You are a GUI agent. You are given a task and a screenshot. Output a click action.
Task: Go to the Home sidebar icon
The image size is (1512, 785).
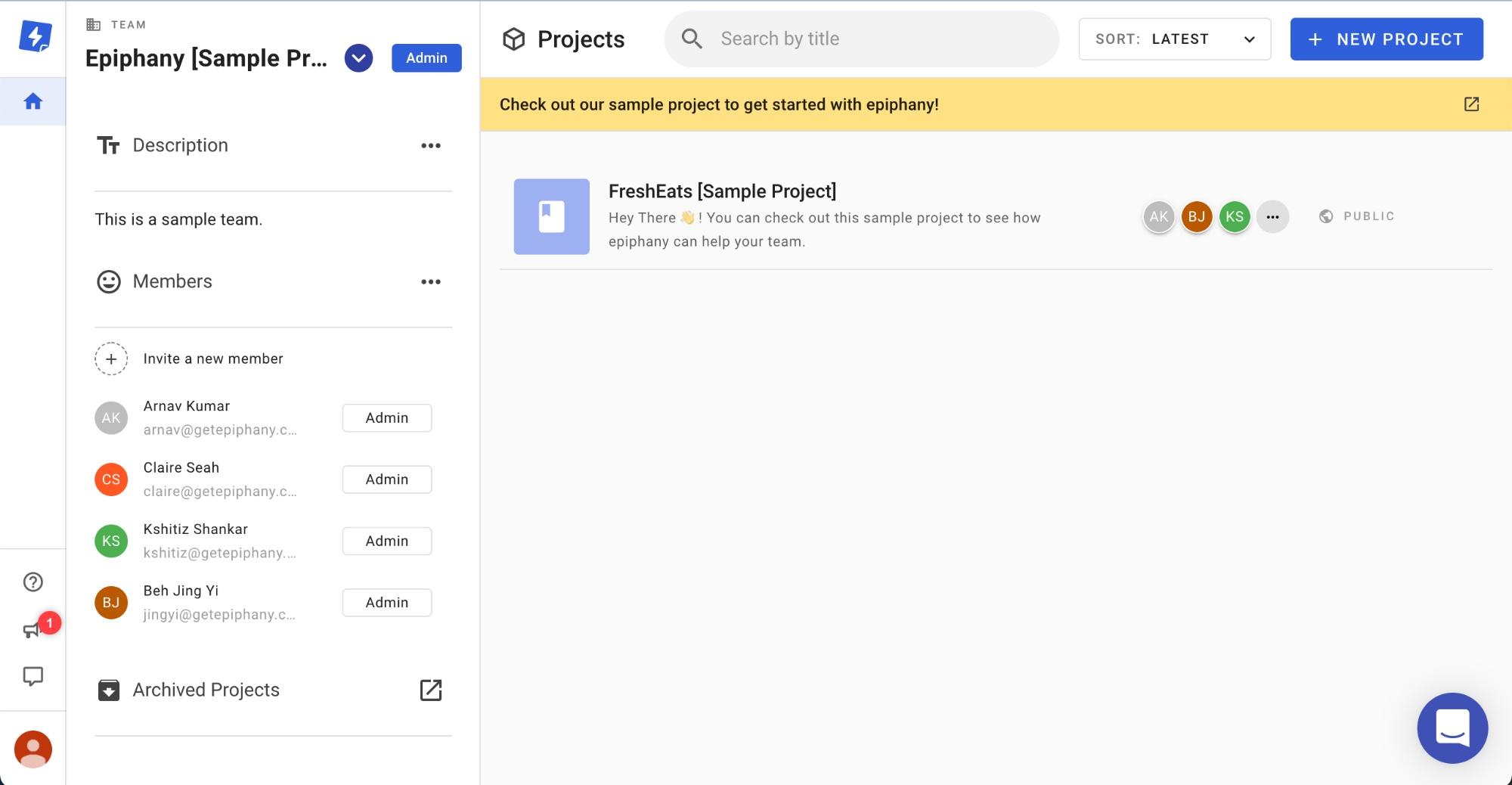click(x=33, y=101)
